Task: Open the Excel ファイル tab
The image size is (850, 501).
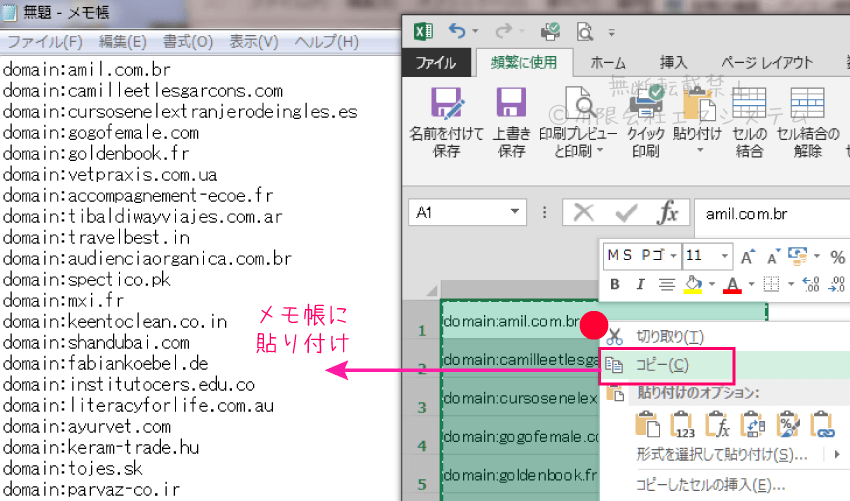Action: point(436,63)
